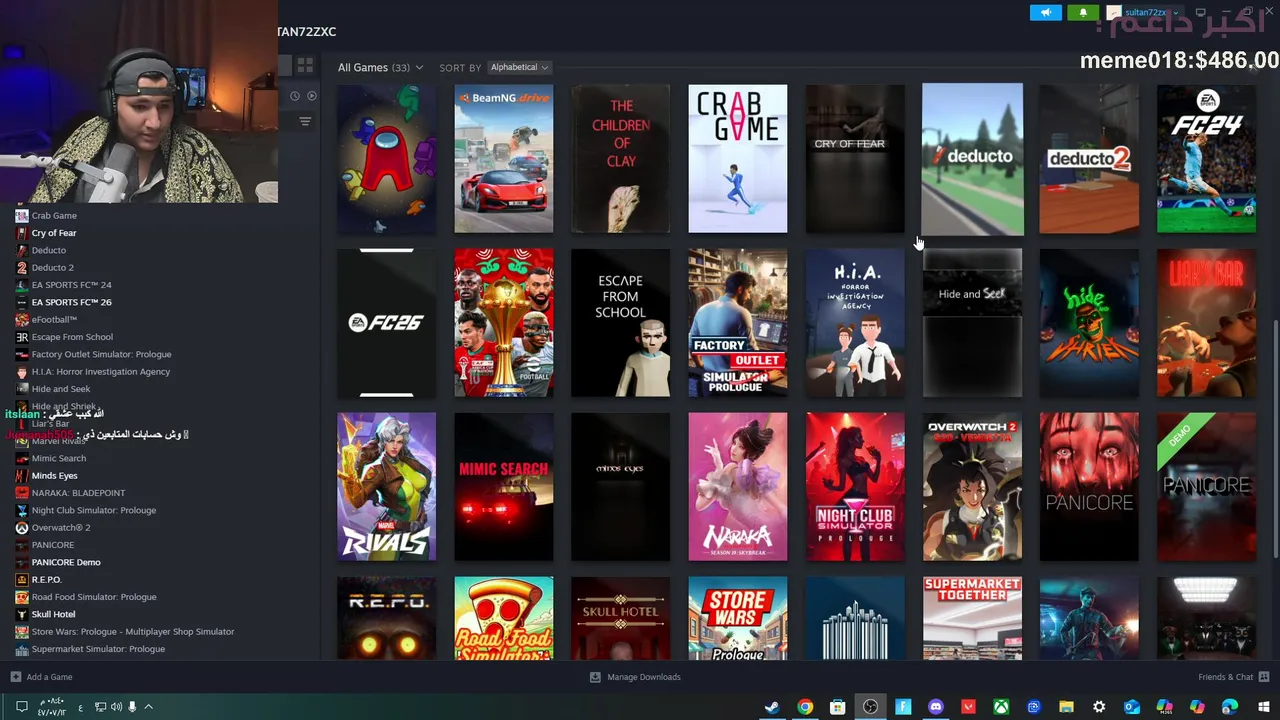Open the Xbox app from taskbar
This screenshot has height=720, width=1280.
tap(1001, 707)
